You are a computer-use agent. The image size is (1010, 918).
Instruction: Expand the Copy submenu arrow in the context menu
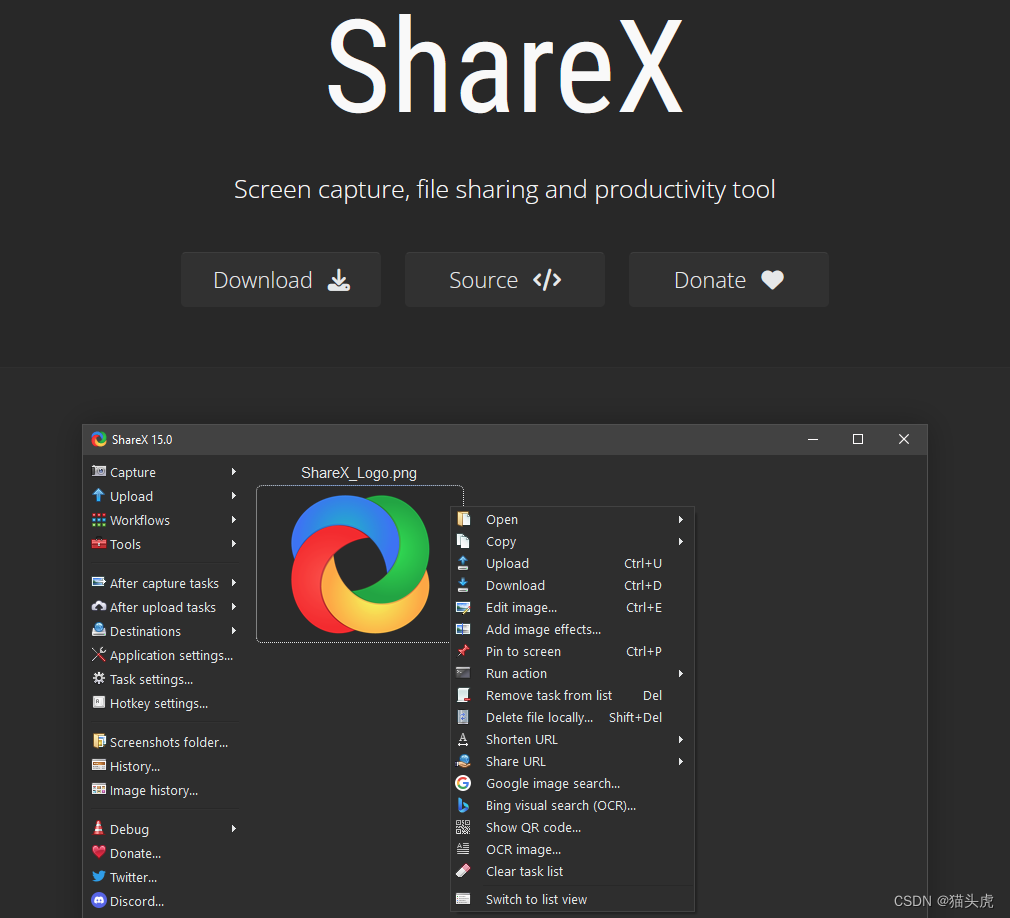pyautogui.click(x=681, y=541)
